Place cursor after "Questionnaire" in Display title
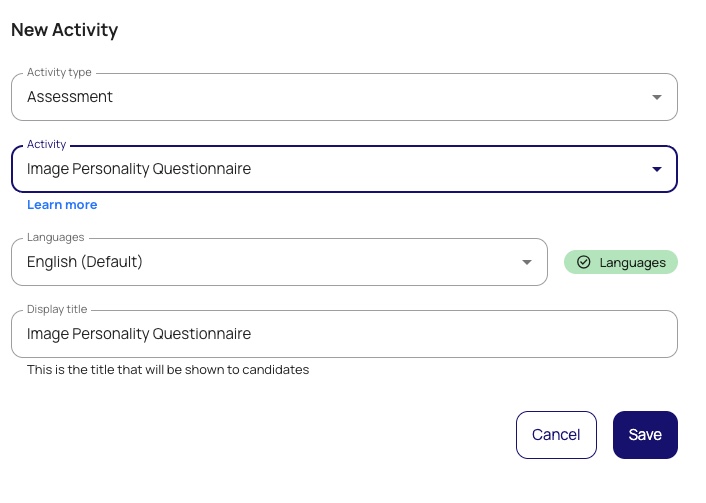 click(x=253, y=334)
